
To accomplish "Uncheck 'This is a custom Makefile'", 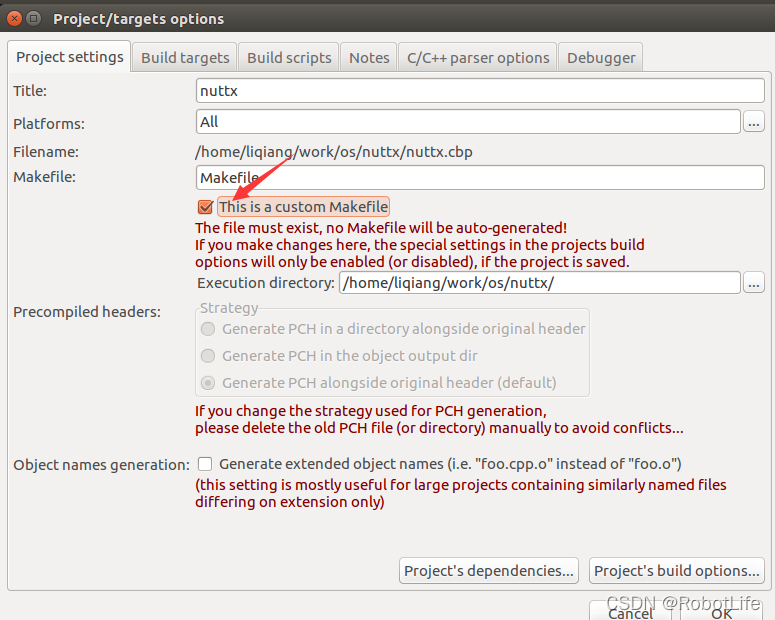I will (x=205, y=207).
